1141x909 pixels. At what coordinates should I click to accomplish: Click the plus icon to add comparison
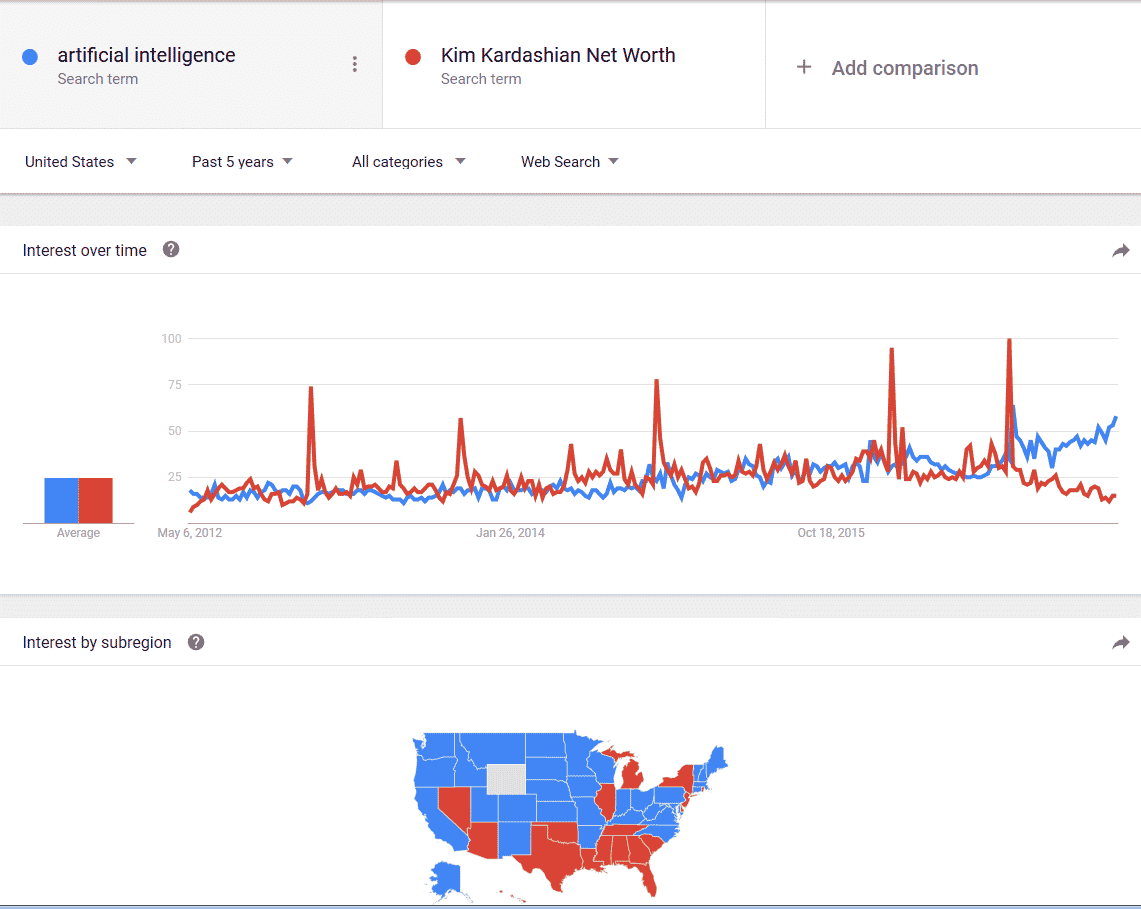(x=804, y=67)
